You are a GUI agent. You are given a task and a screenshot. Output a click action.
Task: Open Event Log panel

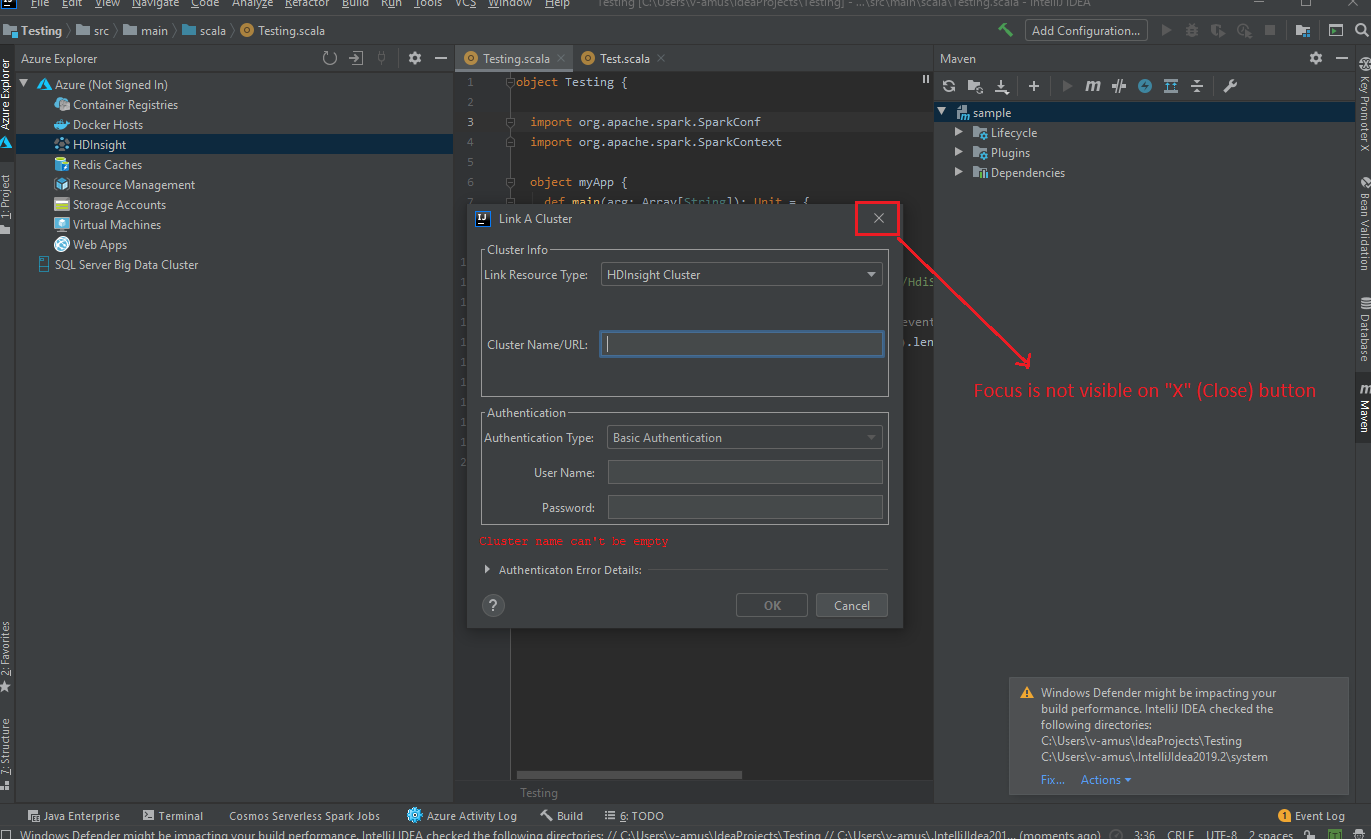(1311, 816)
